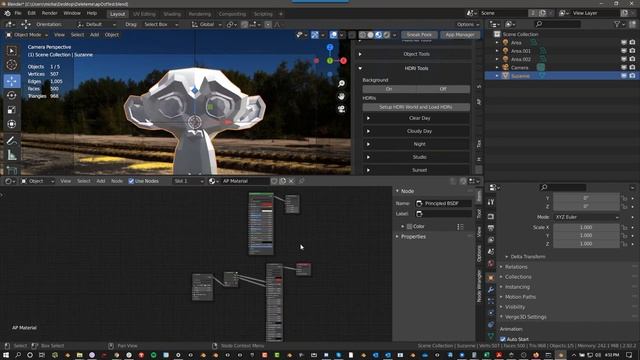Click the node Label input field

pos(443,214)
